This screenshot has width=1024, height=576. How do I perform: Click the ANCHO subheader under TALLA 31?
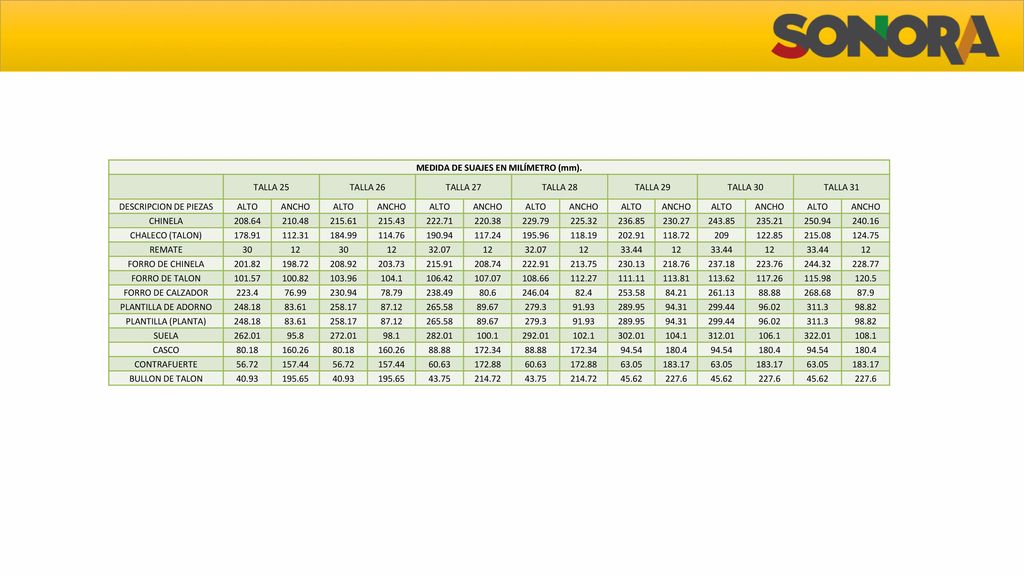865,206
